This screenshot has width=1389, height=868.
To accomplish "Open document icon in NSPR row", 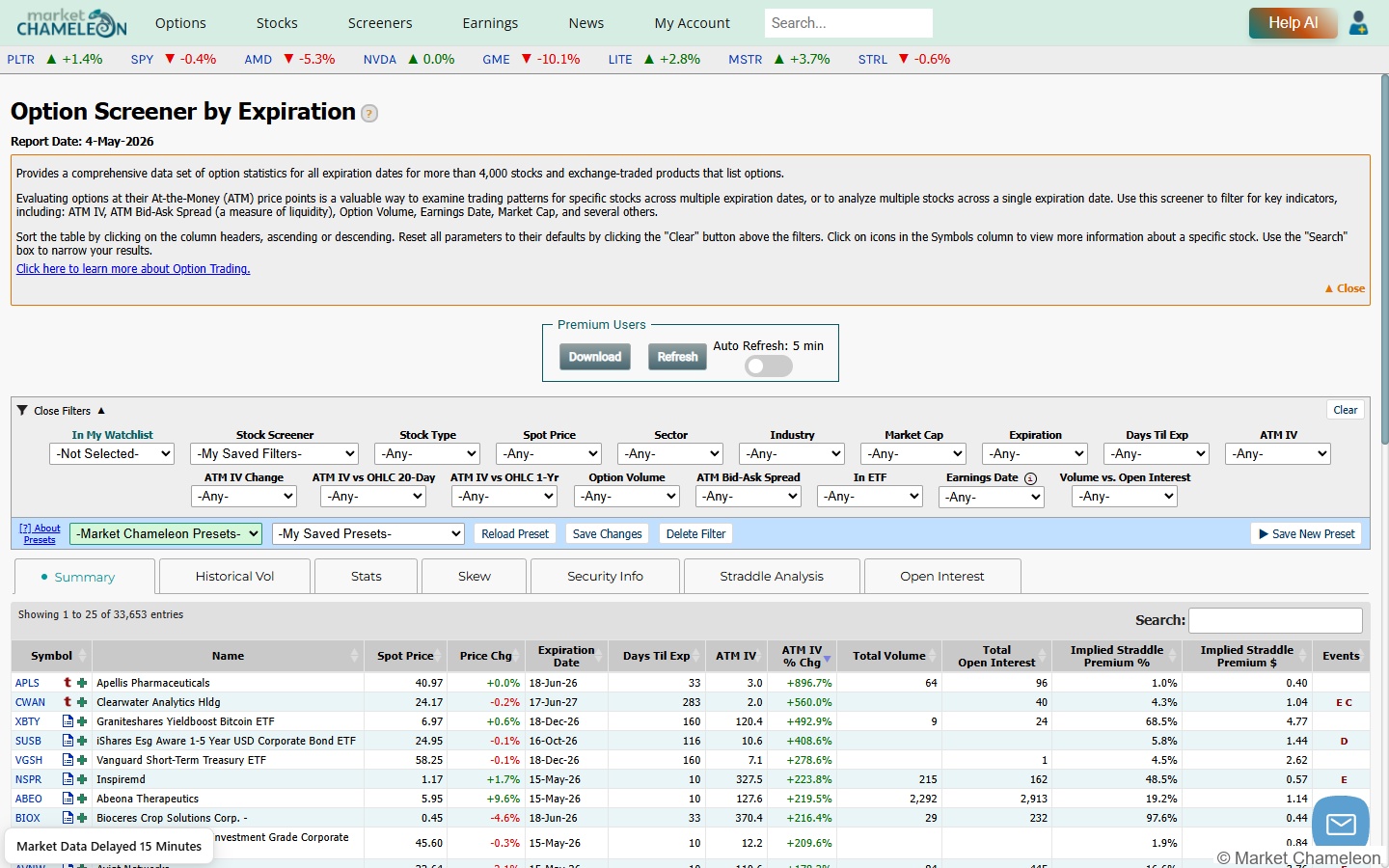I will 68,779.
